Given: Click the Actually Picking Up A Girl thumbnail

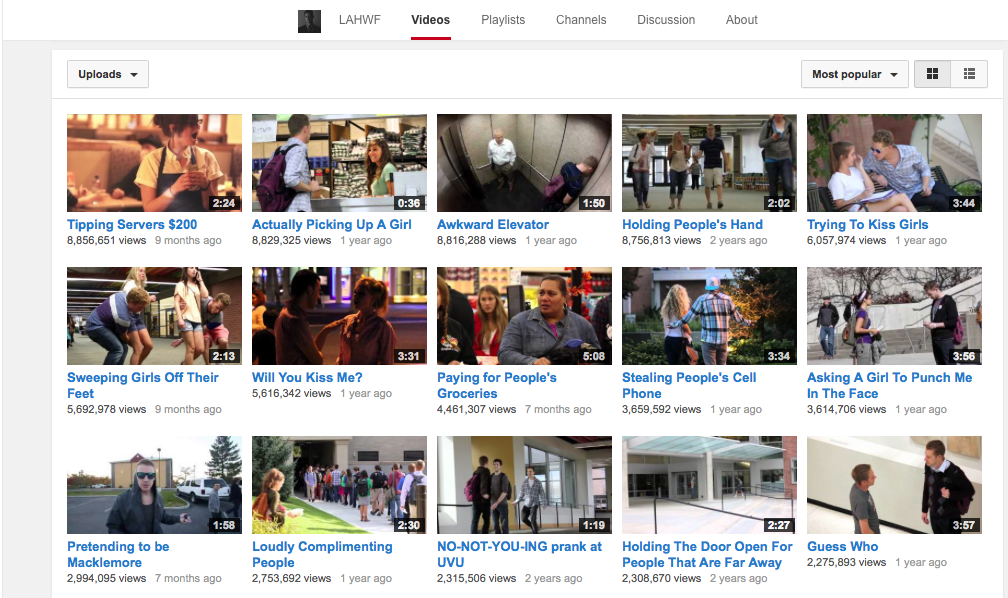Looking at the screenshot, I should click(339, 163).
